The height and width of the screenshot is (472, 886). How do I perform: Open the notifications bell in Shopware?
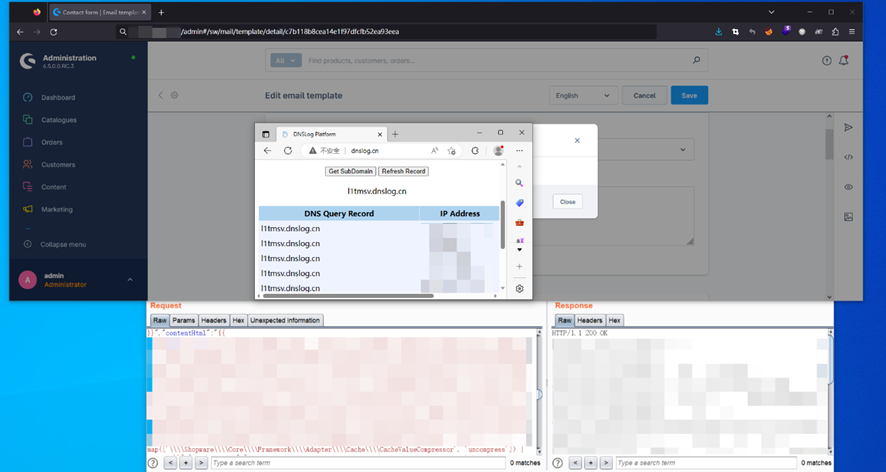844,60
